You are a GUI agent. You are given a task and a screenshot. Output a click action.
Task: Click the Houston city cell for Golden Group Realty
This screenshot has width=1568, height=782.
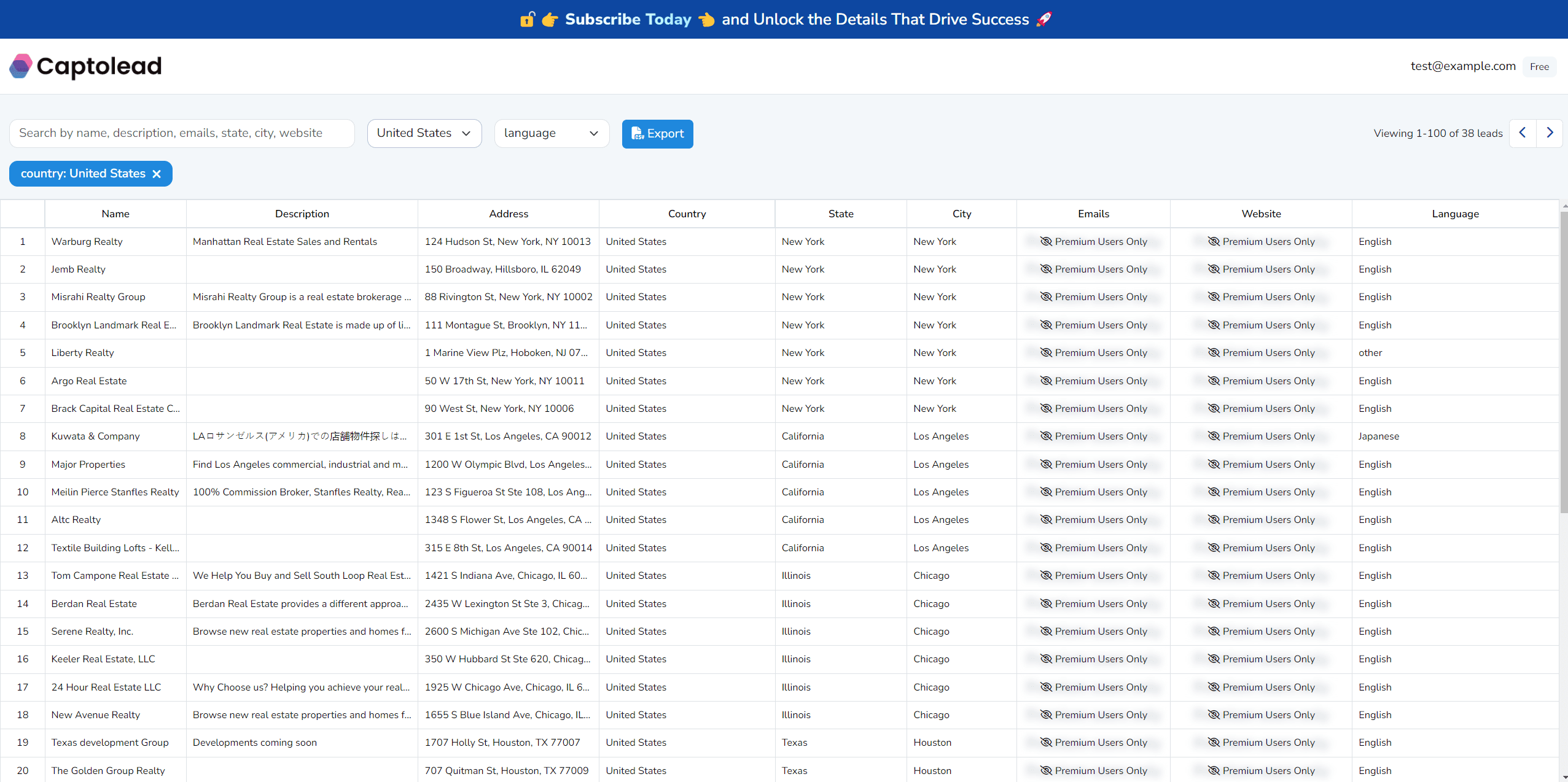962,770
